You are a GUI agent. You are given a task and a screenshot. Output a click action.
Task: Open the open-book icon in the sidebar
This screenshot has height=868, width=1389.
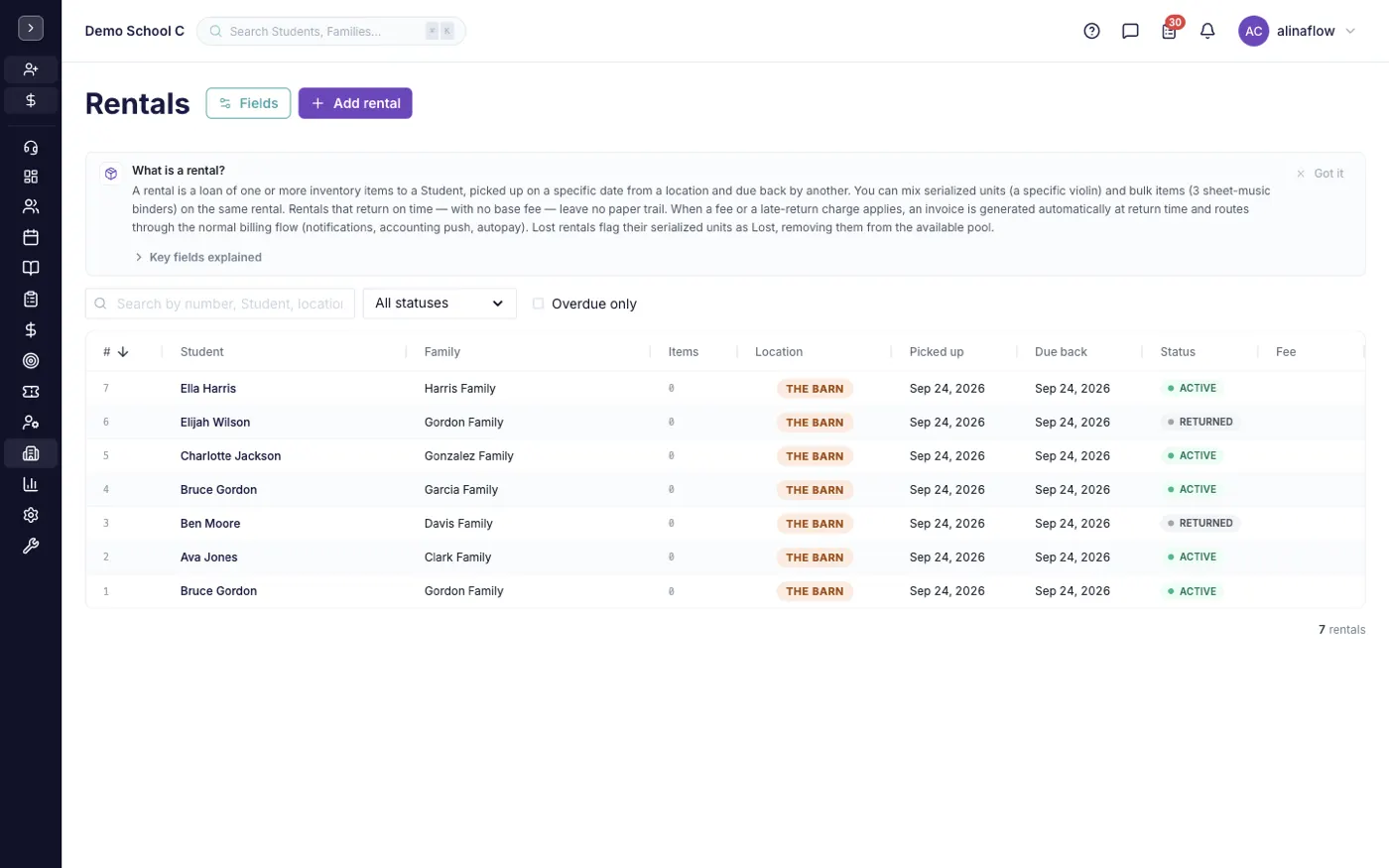point(31,268)
